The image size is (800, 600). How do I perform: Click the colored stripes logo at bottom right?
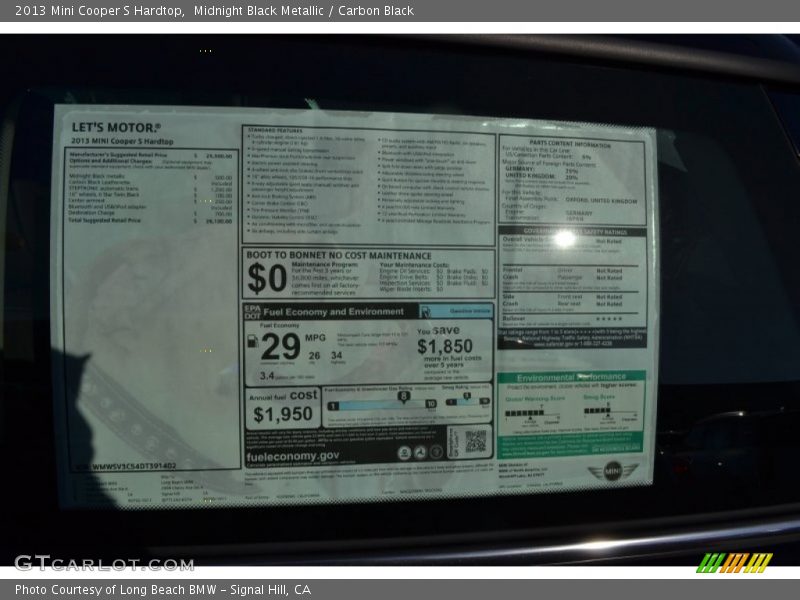point(734,562)
